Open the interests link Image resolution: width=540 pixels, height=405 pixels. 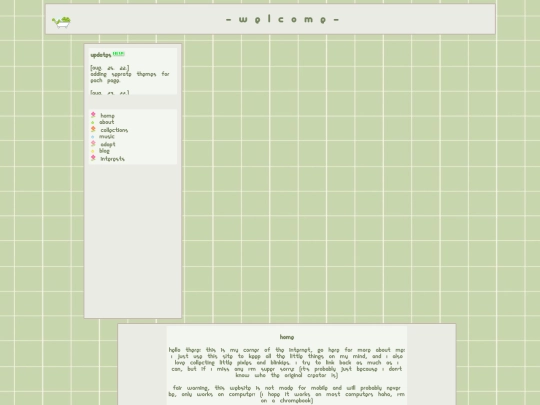coord(113,159)
